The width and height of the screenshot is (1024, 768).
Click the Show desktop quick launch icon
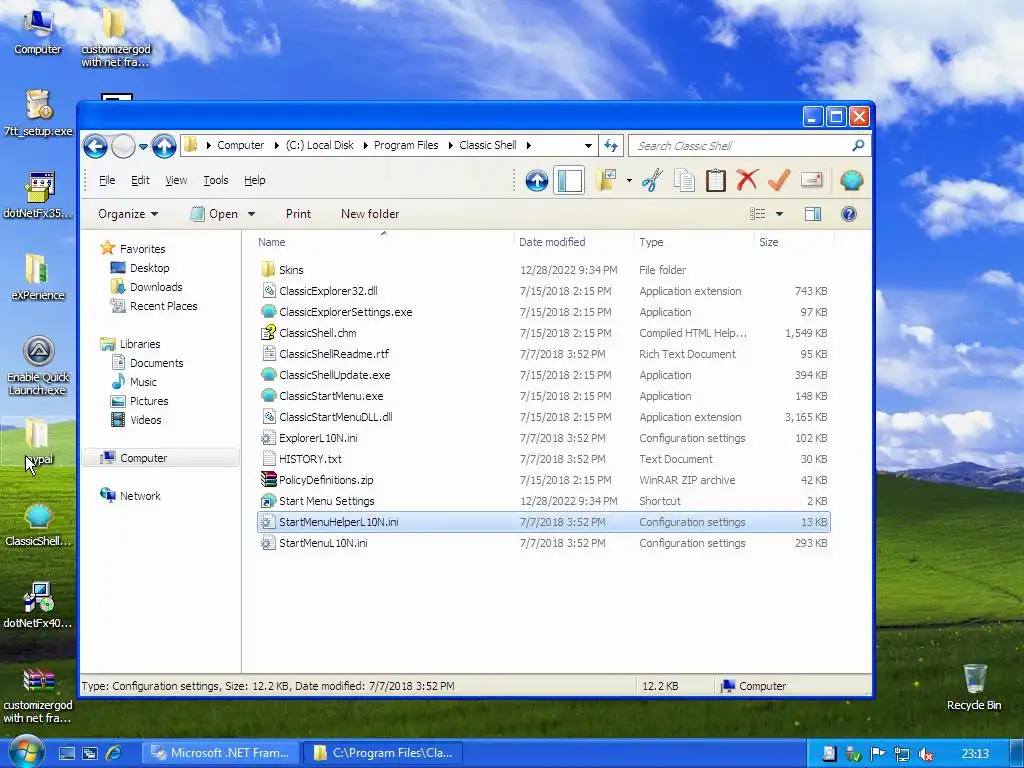point(67,753)
